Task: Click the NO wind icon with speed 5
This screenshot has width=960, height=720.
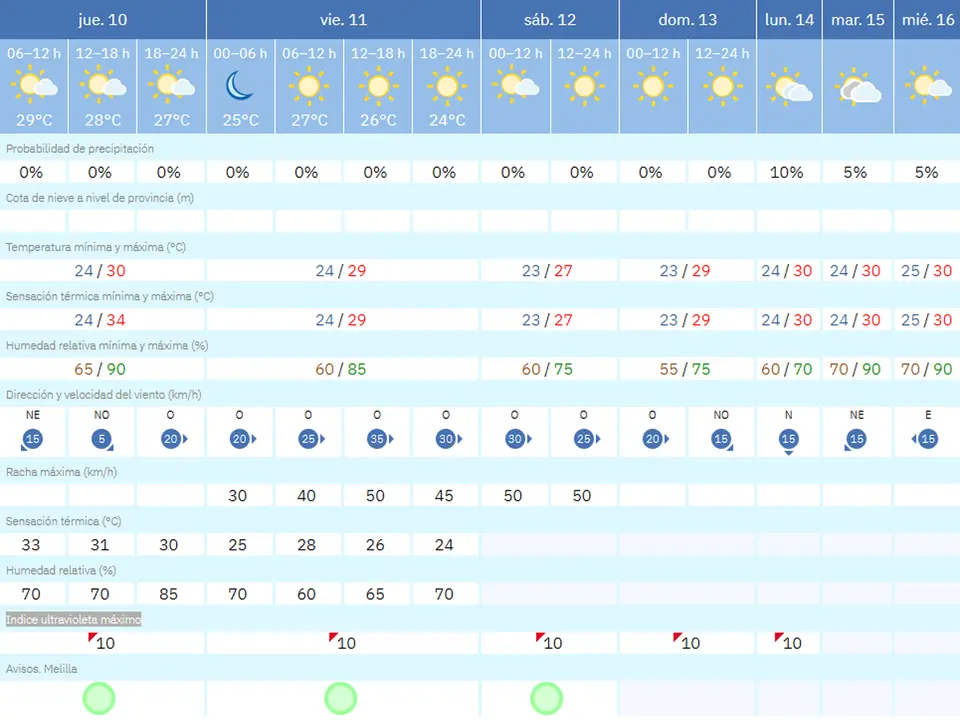Action: pos(102,440)
